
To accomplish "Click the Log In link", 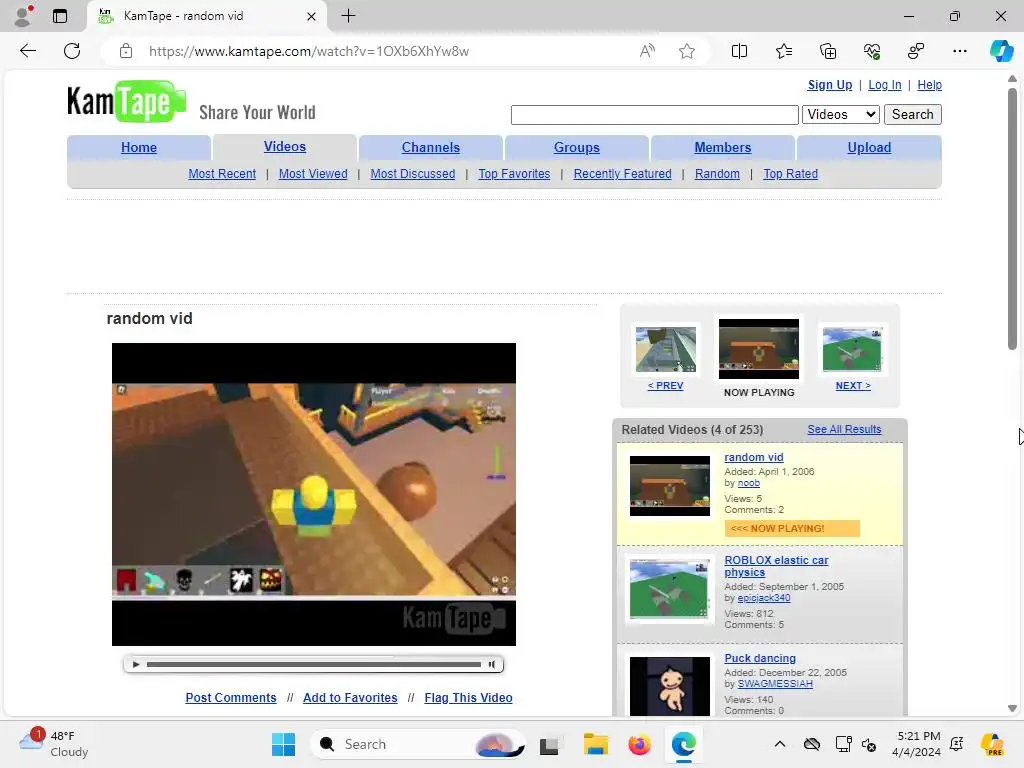I will click(x=884, y=85).
